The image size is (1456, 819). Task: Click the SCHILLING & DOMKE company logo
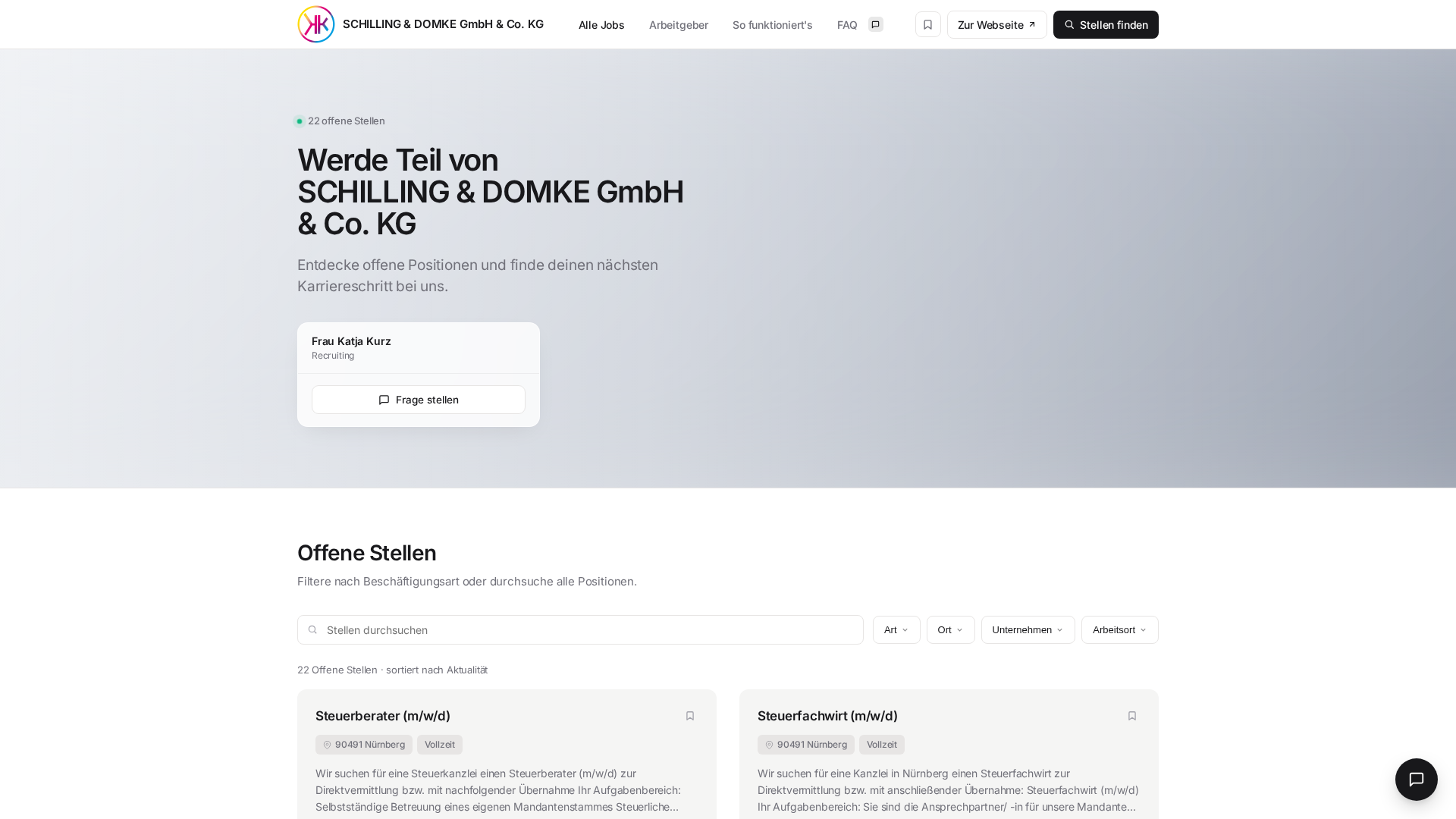point(316,24)
